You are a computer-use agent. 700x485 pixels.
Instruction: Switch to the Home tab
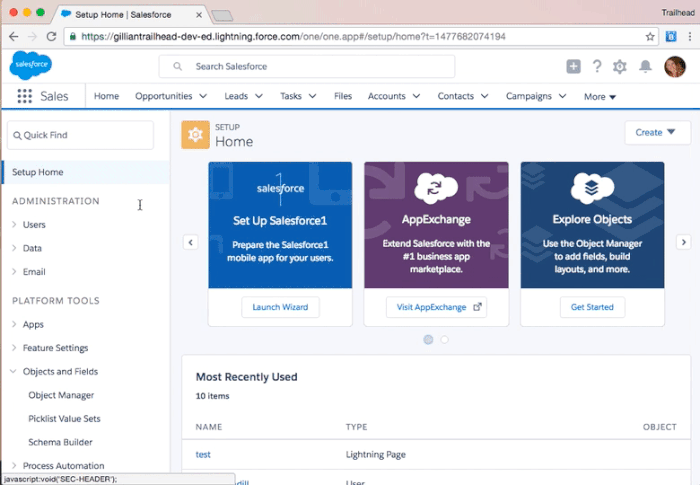click(106, 96)
